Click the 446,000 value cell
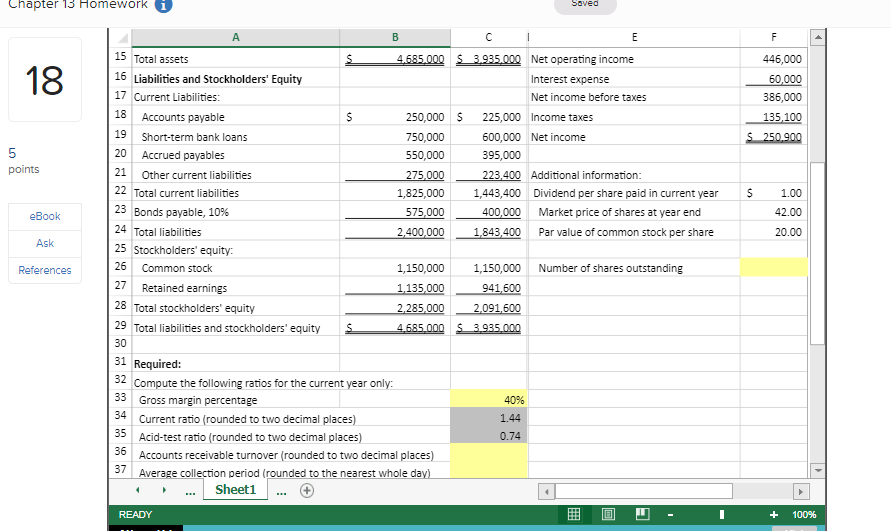 [x=773, y=59]
